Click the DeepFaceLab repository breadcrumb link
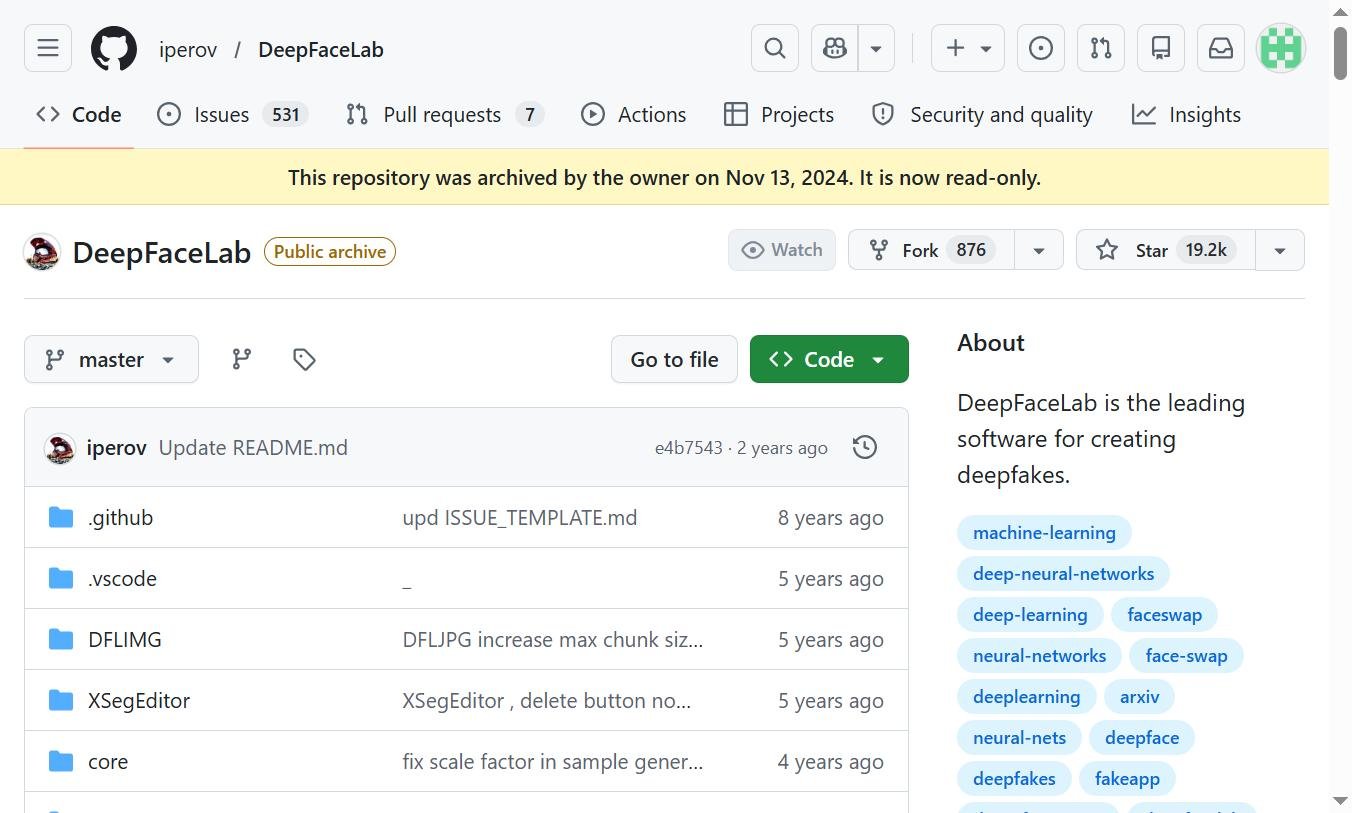The image size is (1352, 813). 321,50
